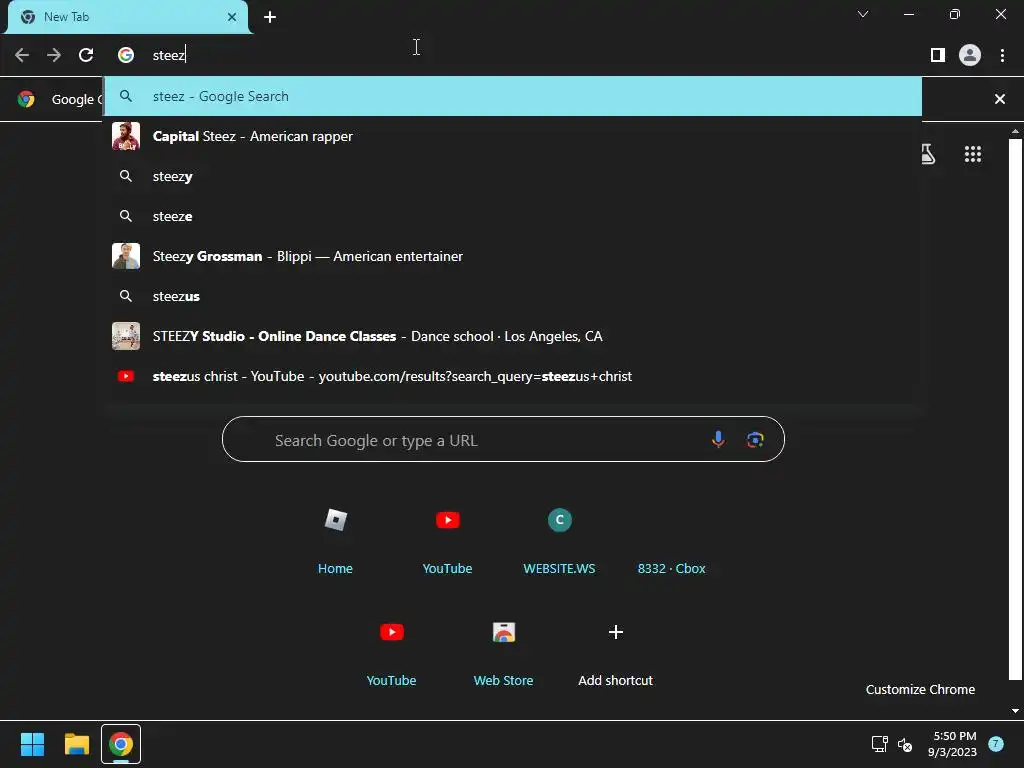Open 'steezus christ - YouTube' suggestion

point(513,376)
